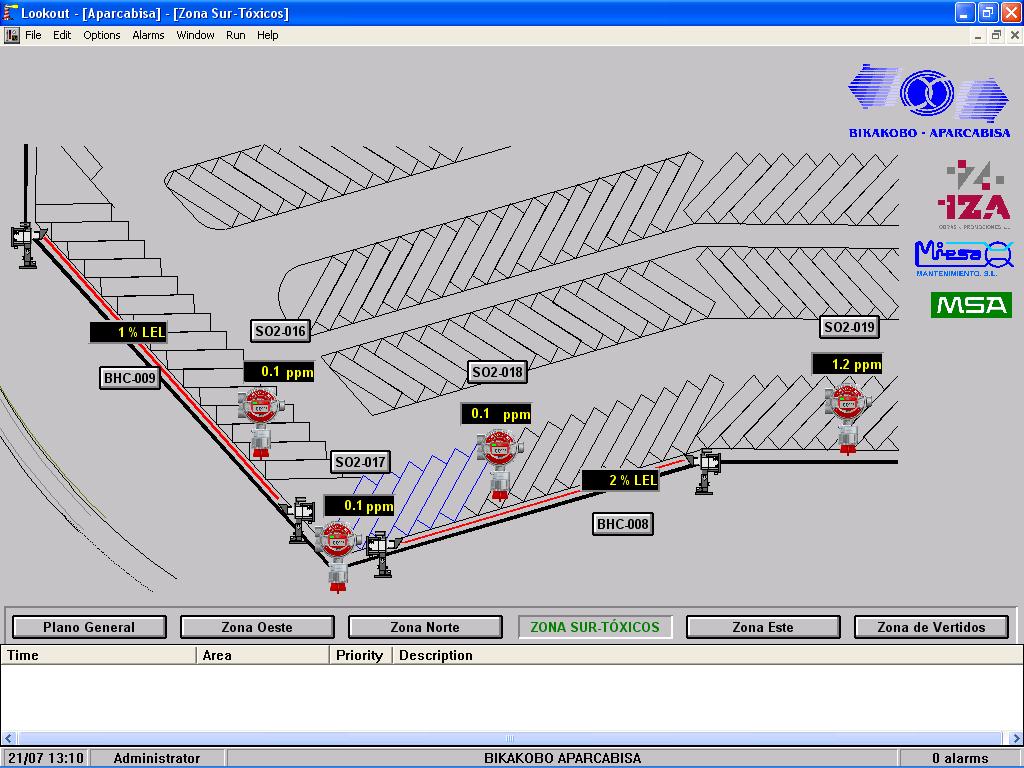Select the ZONA SUR-TÓXICOS button
The height and width of the screenshot is (768, 1024).
595,627
